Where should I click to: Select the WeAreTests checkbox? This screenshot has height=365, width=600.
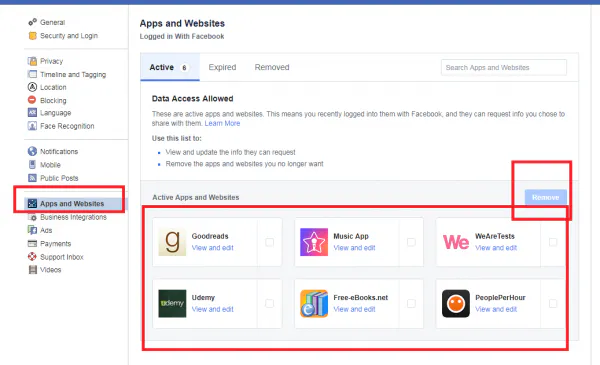(553, 242)
